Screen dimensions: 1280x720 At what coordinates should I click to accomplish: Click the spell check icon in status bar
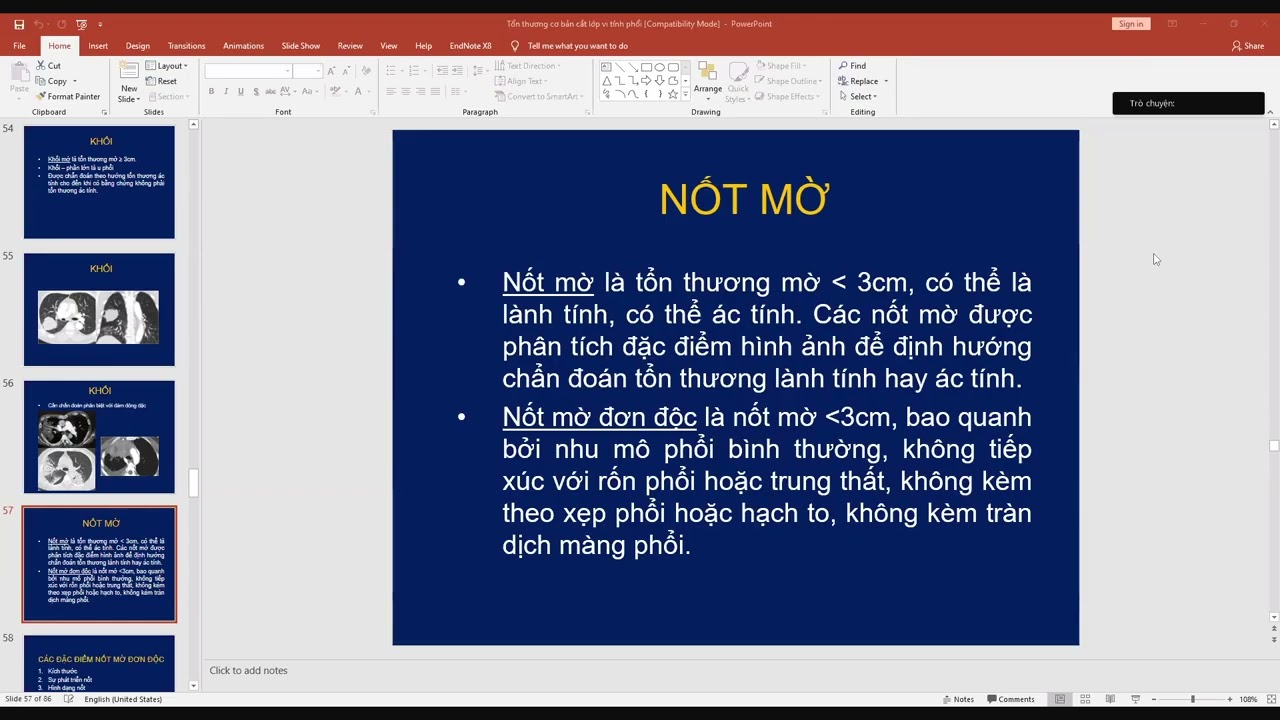pos(69,699)
